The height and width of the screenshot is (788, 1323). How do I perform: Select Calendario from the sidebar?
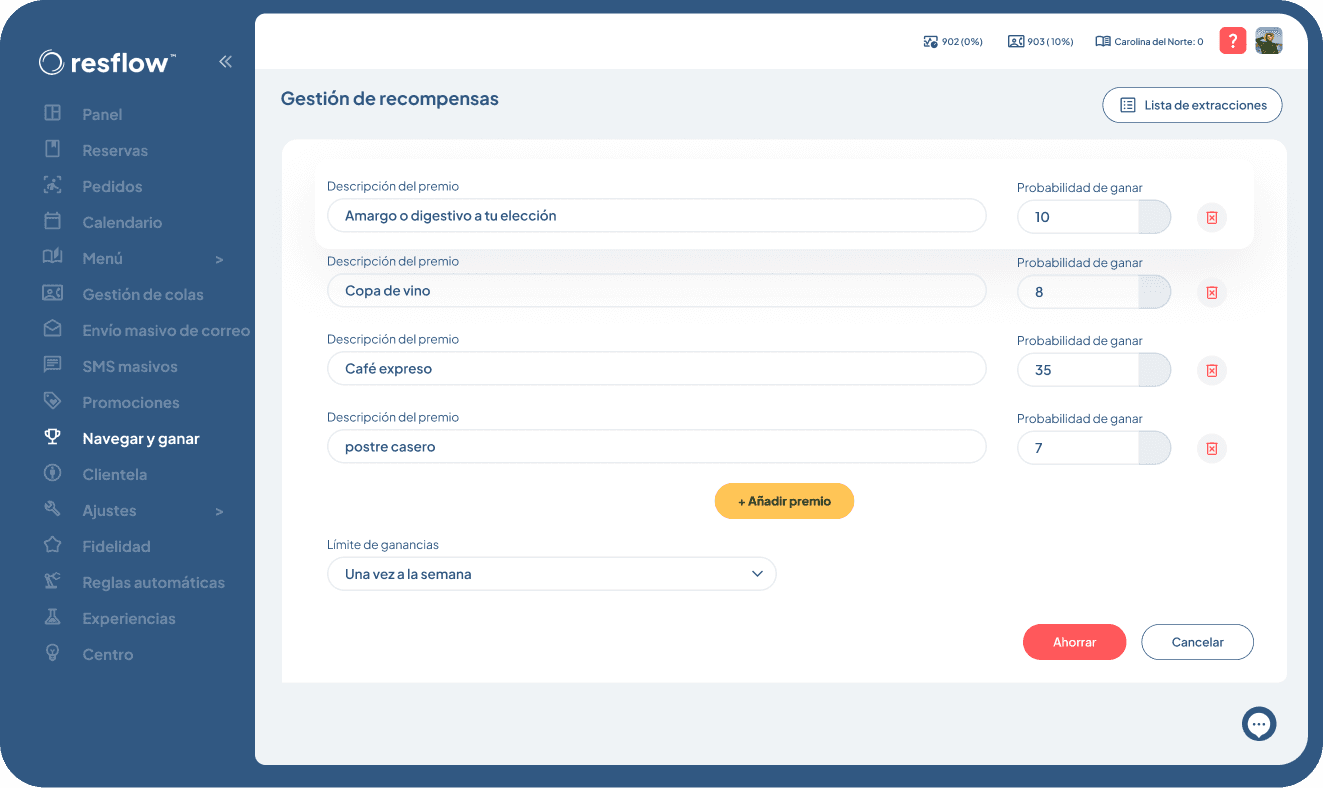[122, 223]
